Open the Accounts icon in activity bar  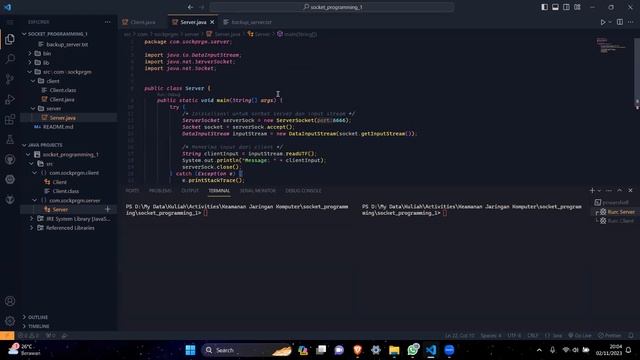[10, 301]
